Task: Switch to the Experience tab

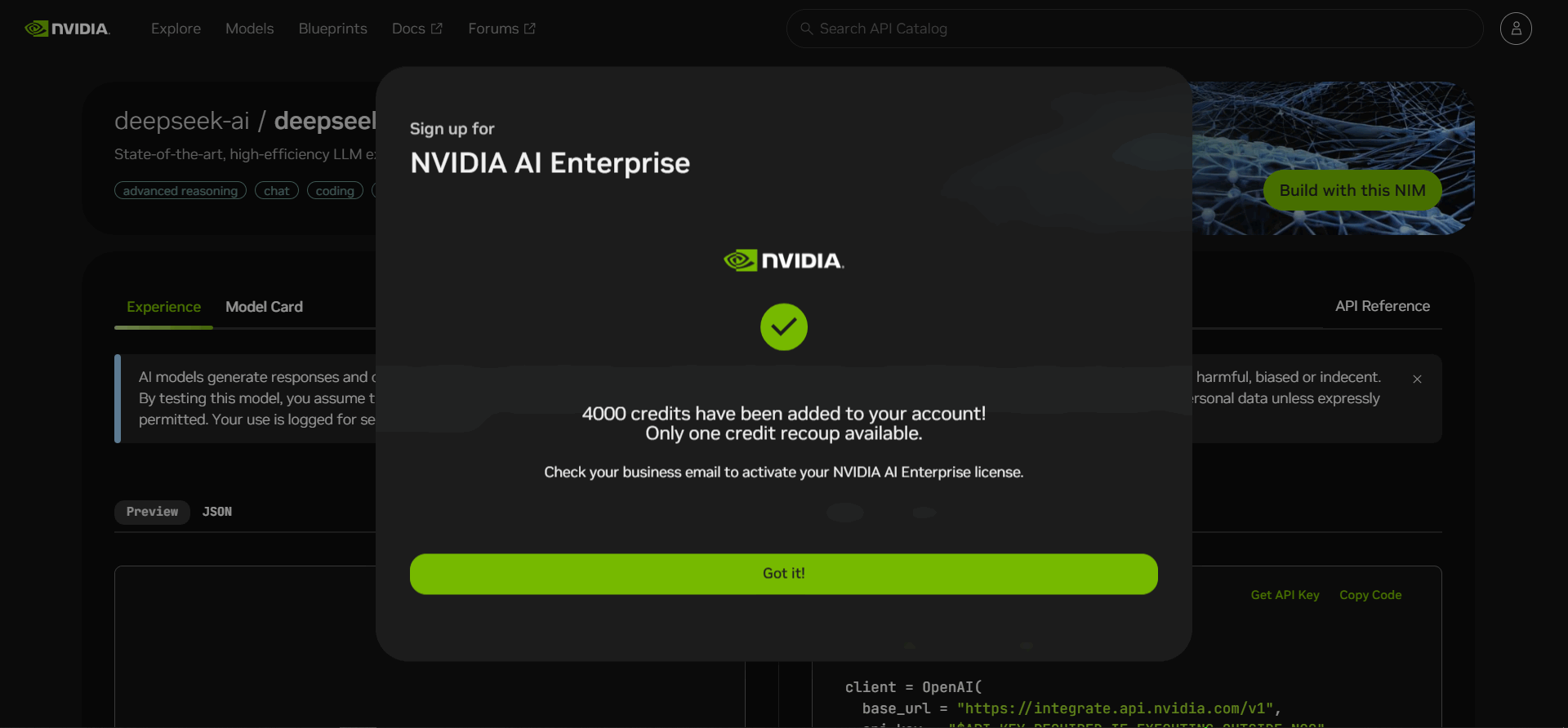Action: pyautogui.click(x=163, y=307)
